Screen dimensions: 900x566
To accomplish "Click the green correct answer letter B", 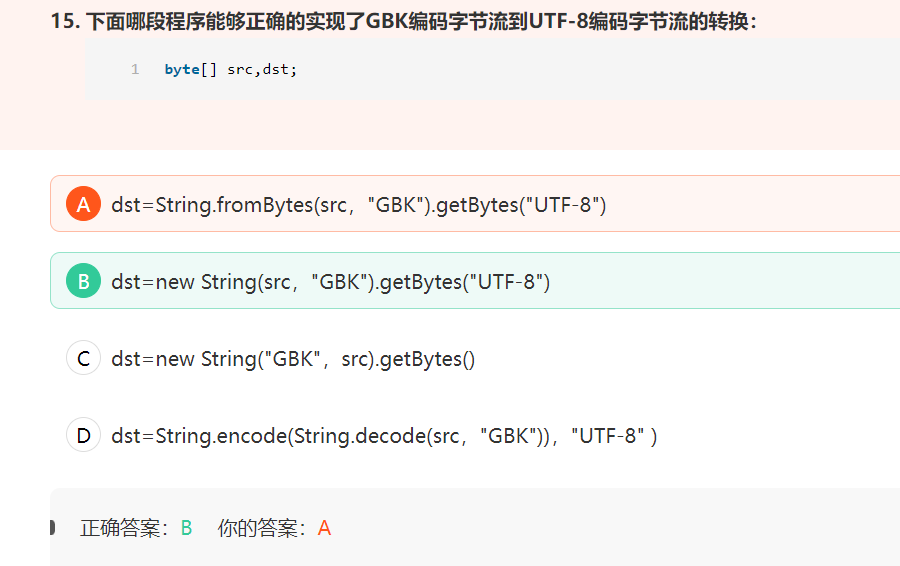I will 186,528.
